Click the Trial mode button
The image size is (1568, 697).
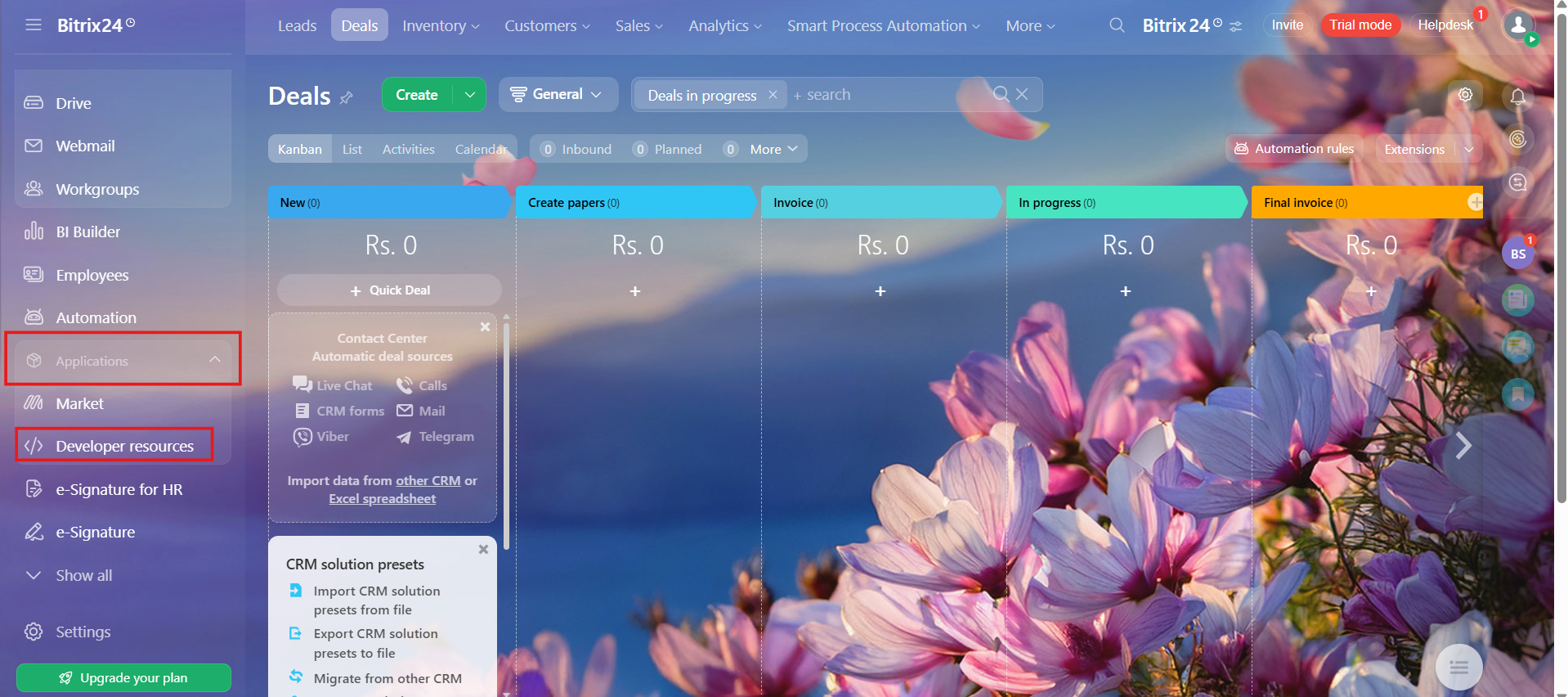1360,25
